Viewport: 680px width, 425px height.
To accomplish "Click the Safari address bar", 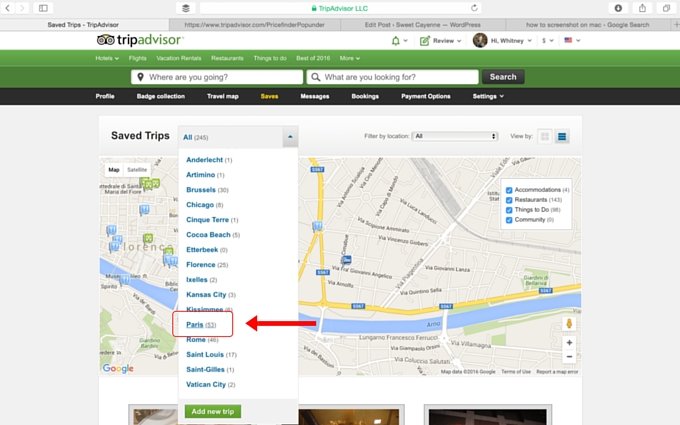I will 340,8.
